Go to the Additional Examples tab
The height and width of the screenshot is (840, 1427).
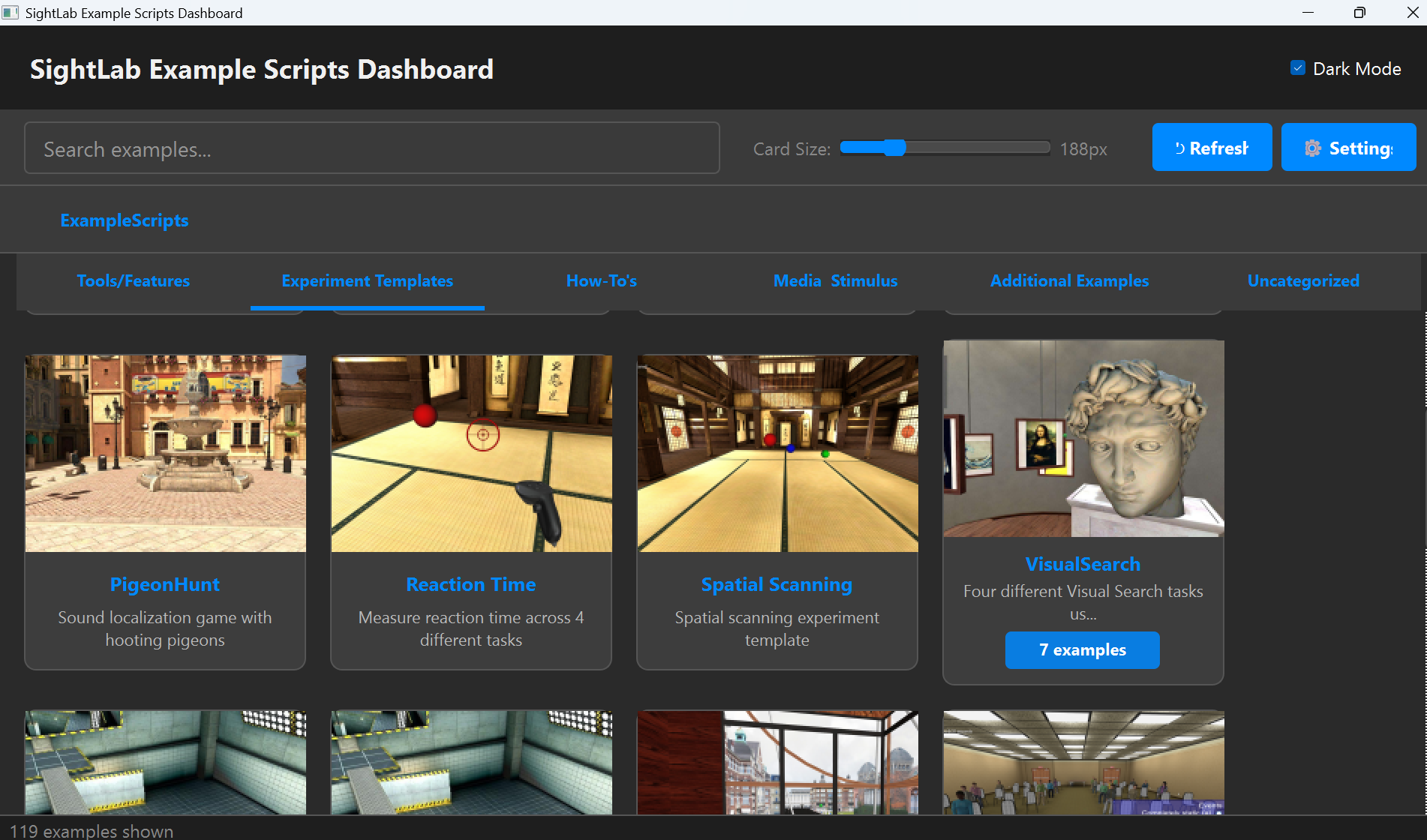click(1068, 280)
